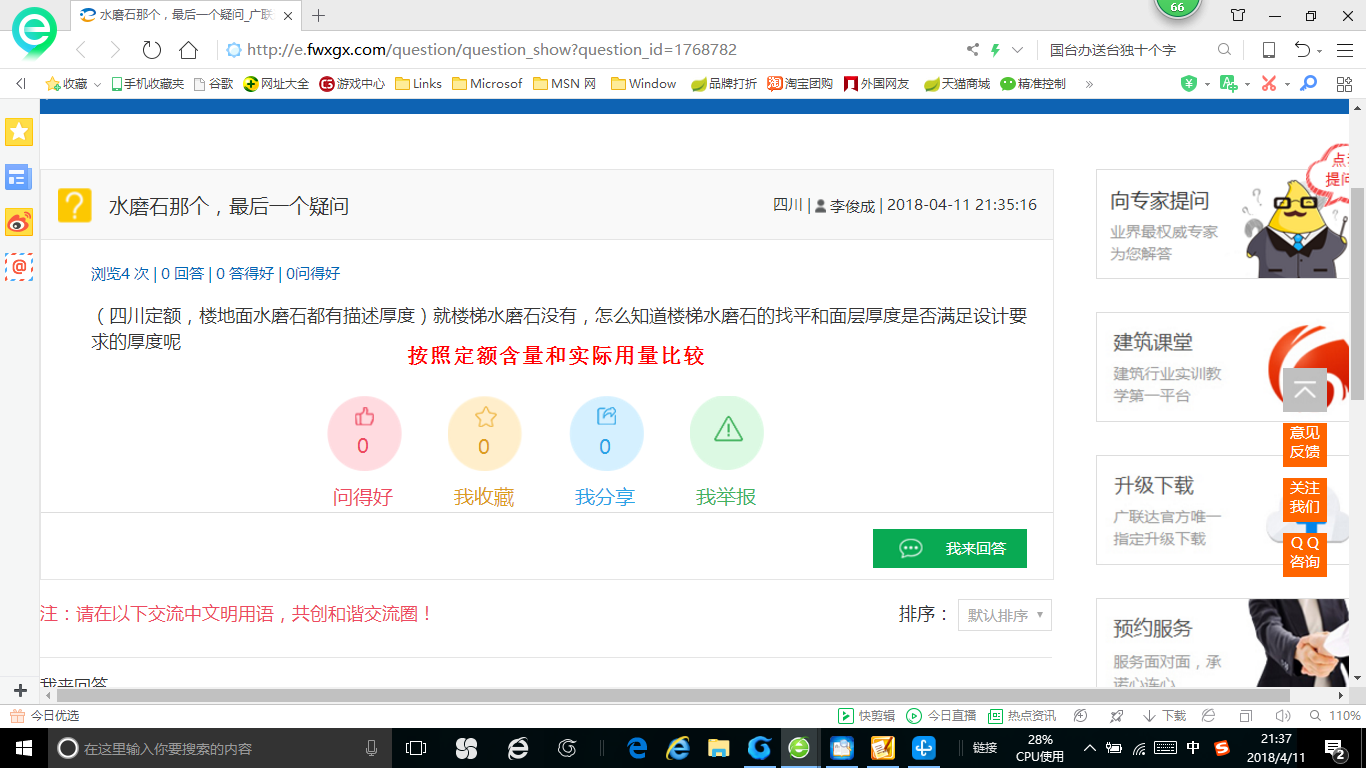Open 手机收藏夹 bookmark
Image resolution: width=1366 pixels, height=768 pixels.
147,84
